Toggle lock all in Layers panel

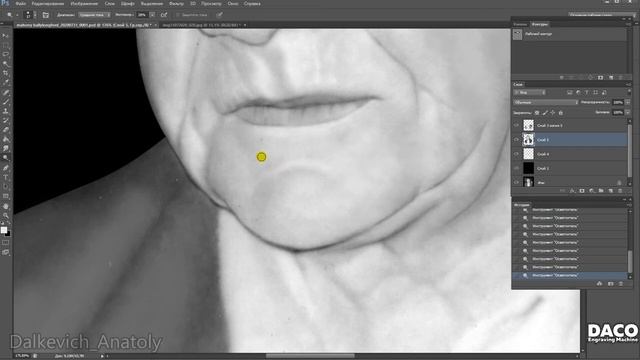coord(560,113)
